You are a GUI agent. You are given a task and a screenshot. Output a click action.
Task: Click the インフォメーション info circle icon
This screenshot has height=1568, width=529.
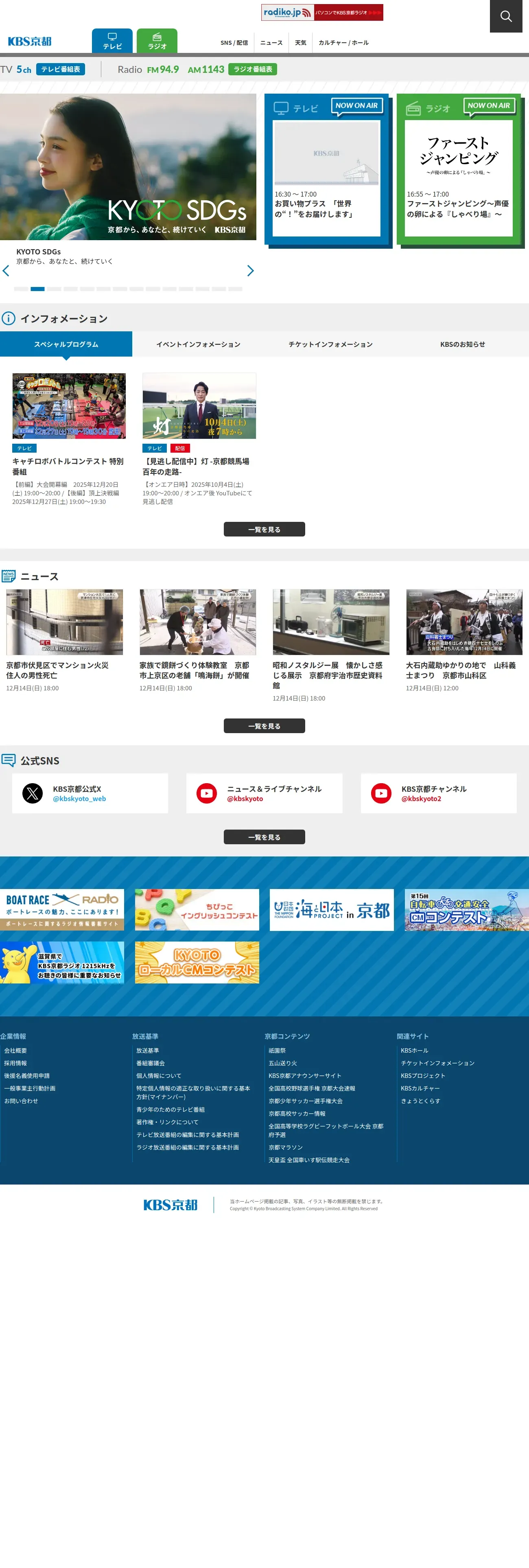pos(9,318)
